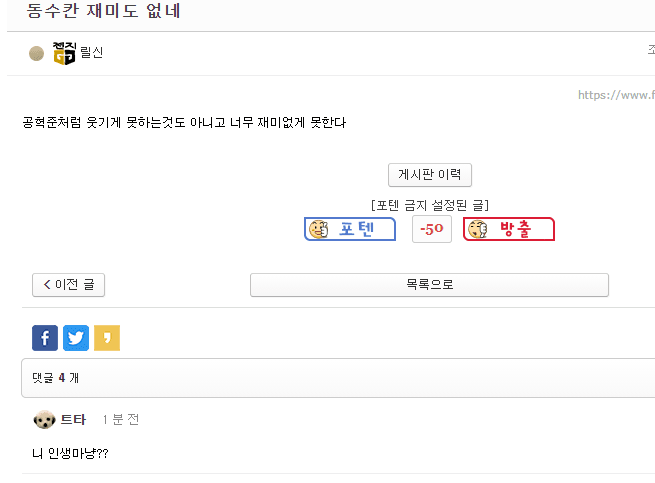Downvote with the red 방출 button

[x=509, y=229]
